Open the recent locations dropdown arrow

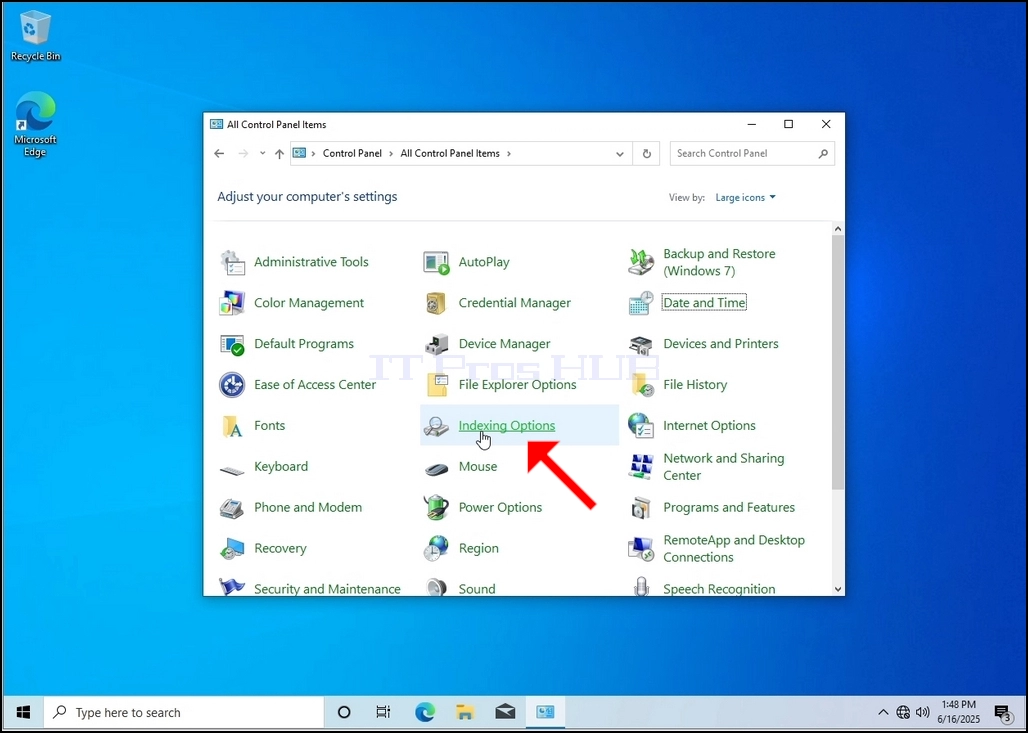(262, 153)
